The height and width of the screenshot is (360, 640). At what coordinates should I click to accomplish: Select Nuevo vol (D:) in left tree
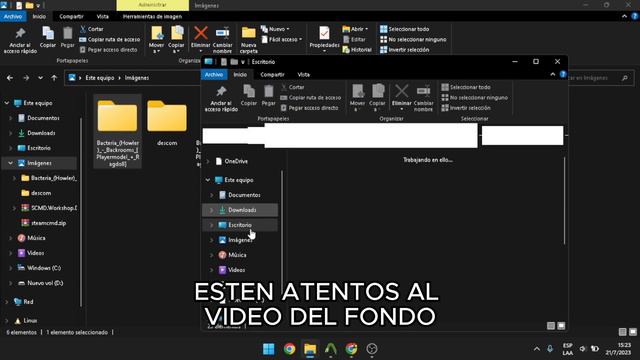click(45, 283)
